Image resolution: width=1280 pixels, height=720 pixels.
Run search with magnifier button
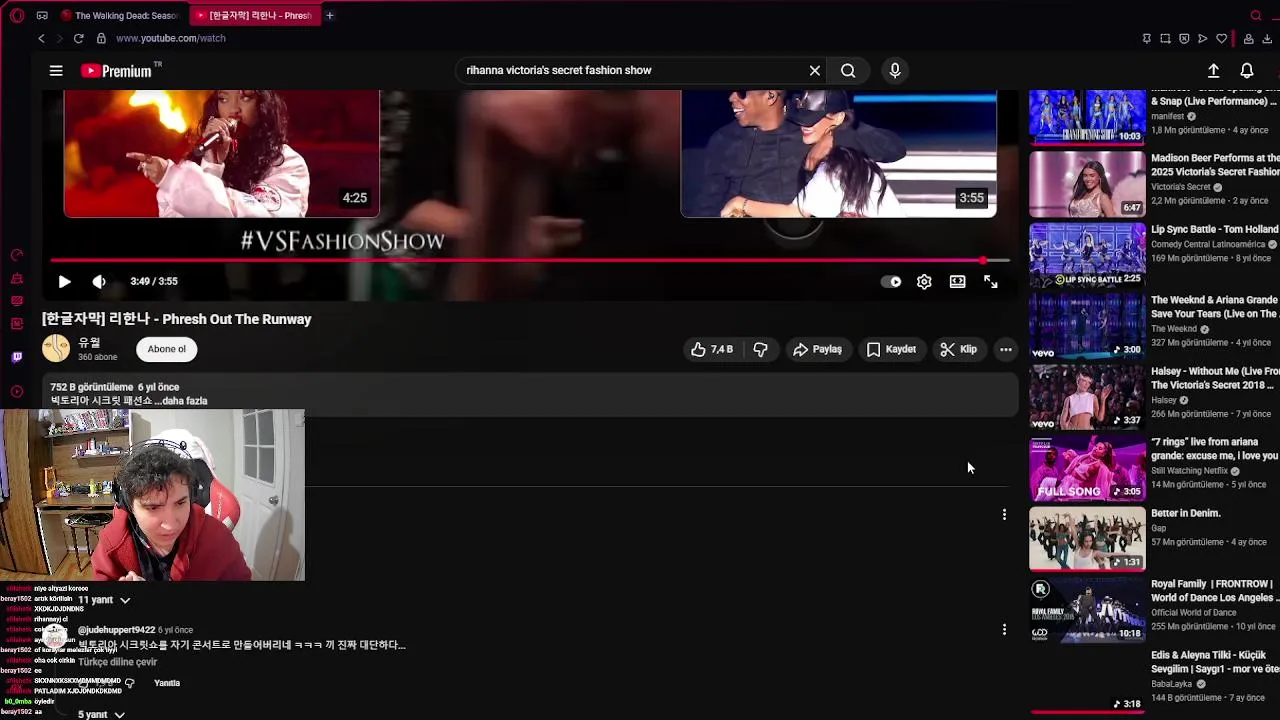848,70
